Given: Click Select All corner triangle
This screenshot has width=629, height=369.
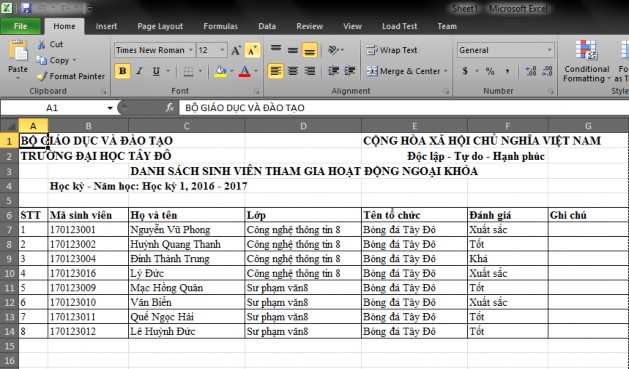Looking at the screenshot, I should (10, 126).
